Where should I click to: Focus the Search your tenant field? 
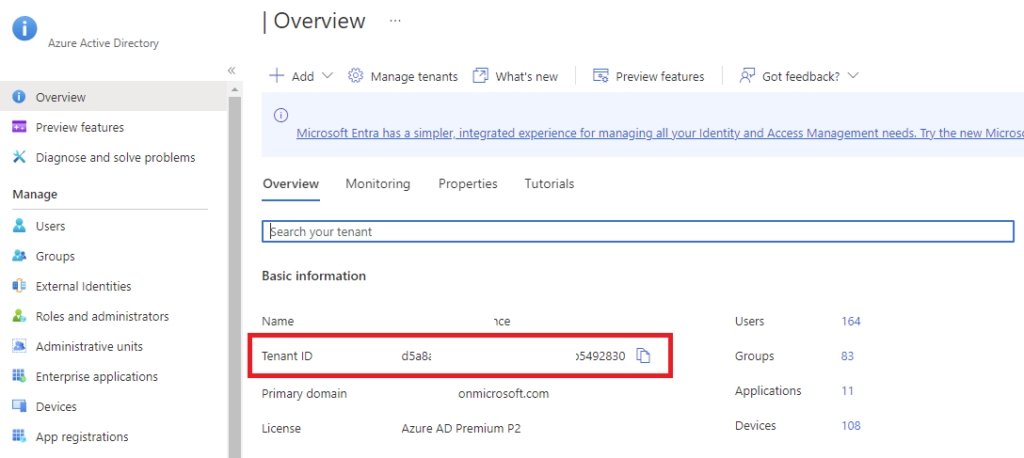[x=638, y=231]
